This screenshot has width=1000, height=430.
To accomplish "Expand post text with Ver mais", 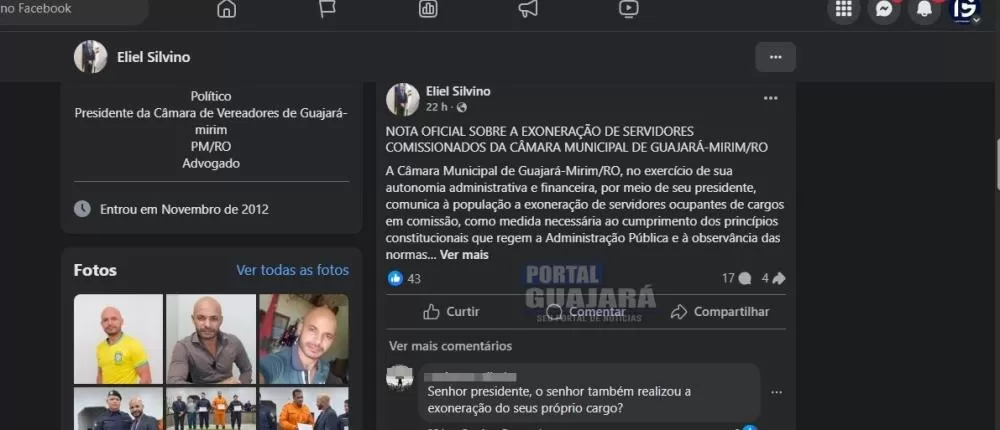I will (x=464, y=255).
